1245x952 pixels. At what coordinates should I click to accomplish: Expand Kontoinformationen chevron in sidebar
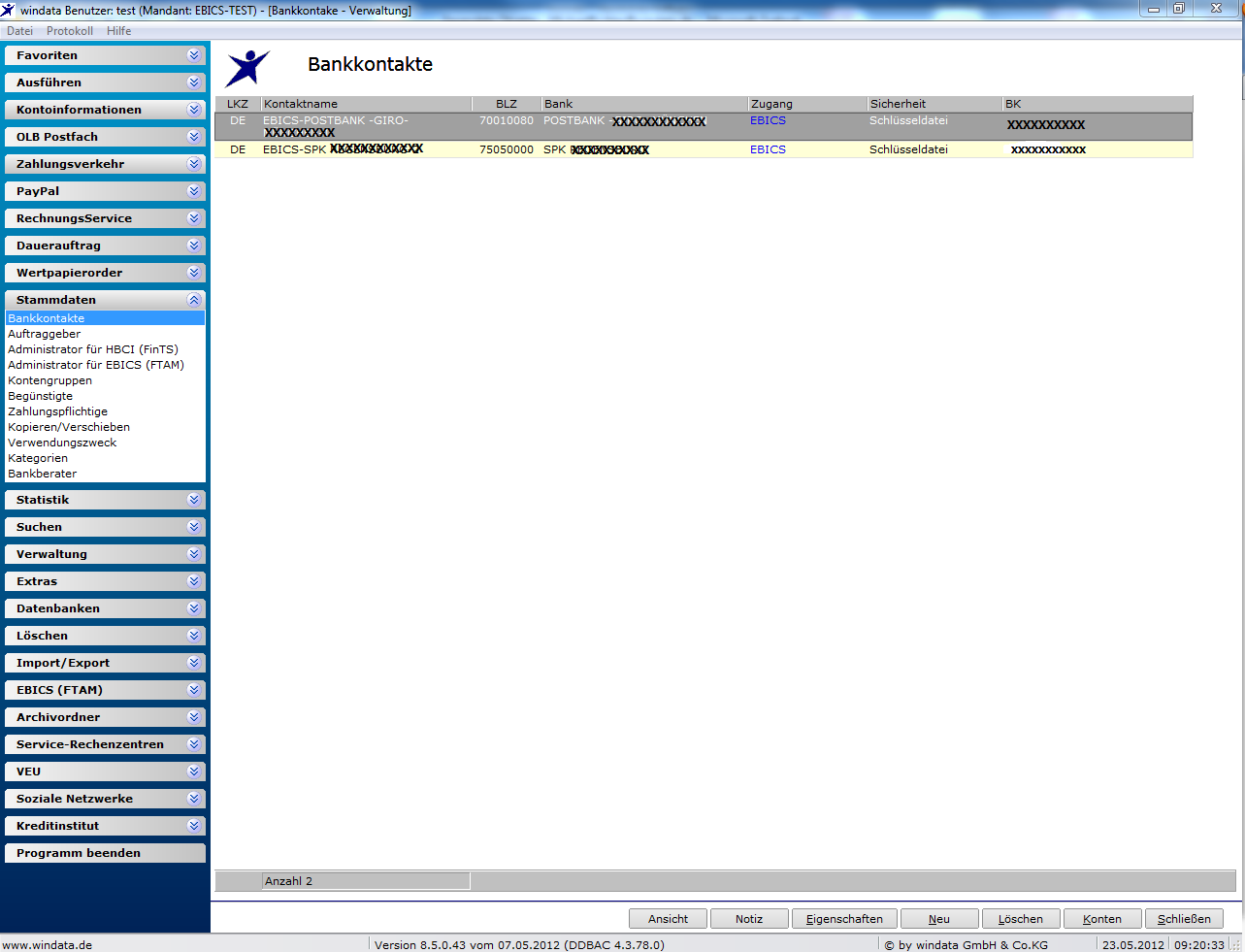(194, 110)
